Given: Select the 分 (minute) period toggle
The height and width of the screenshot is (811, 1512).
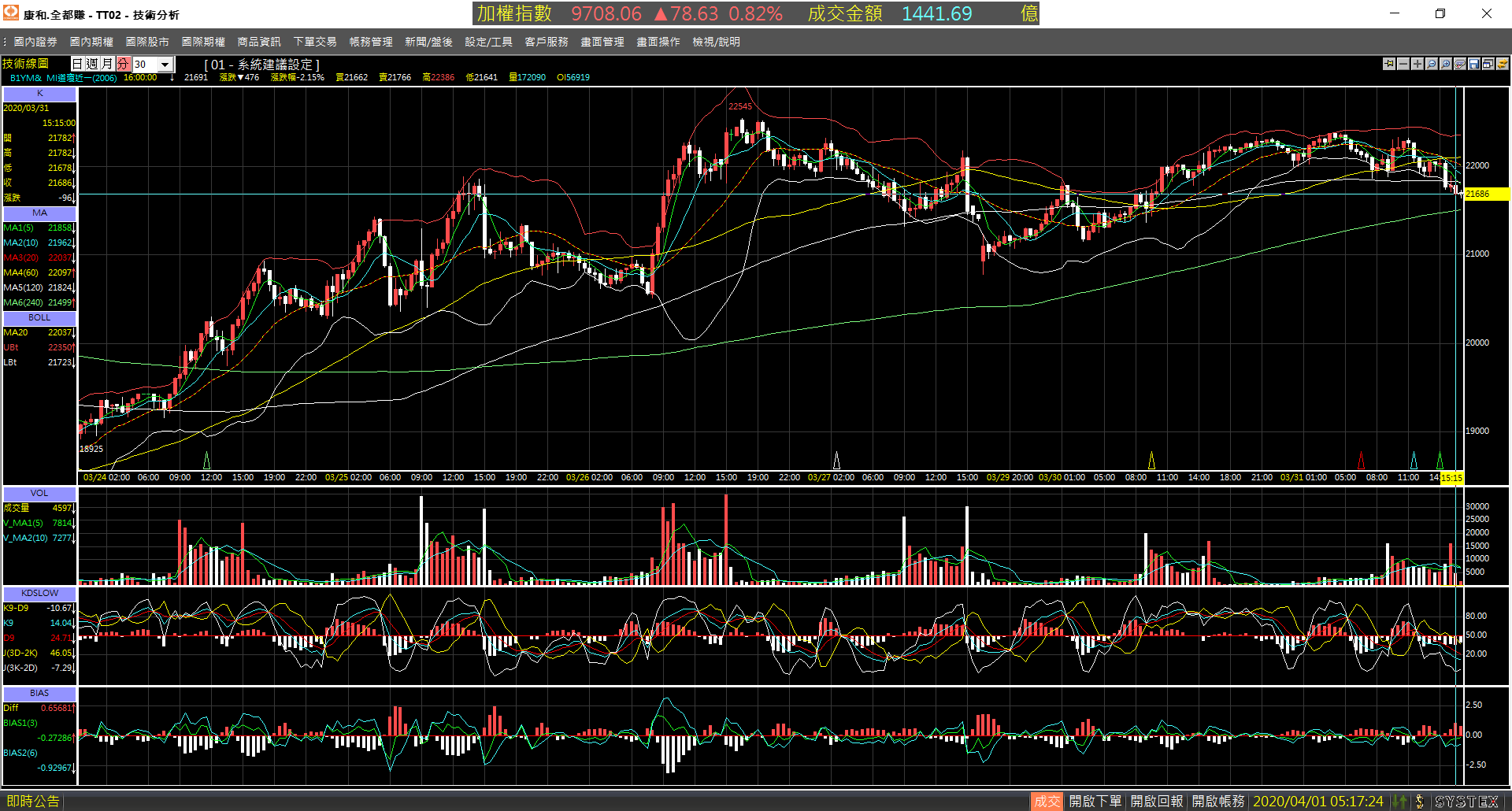Looking at the screenshot, I should coord(124,64).
